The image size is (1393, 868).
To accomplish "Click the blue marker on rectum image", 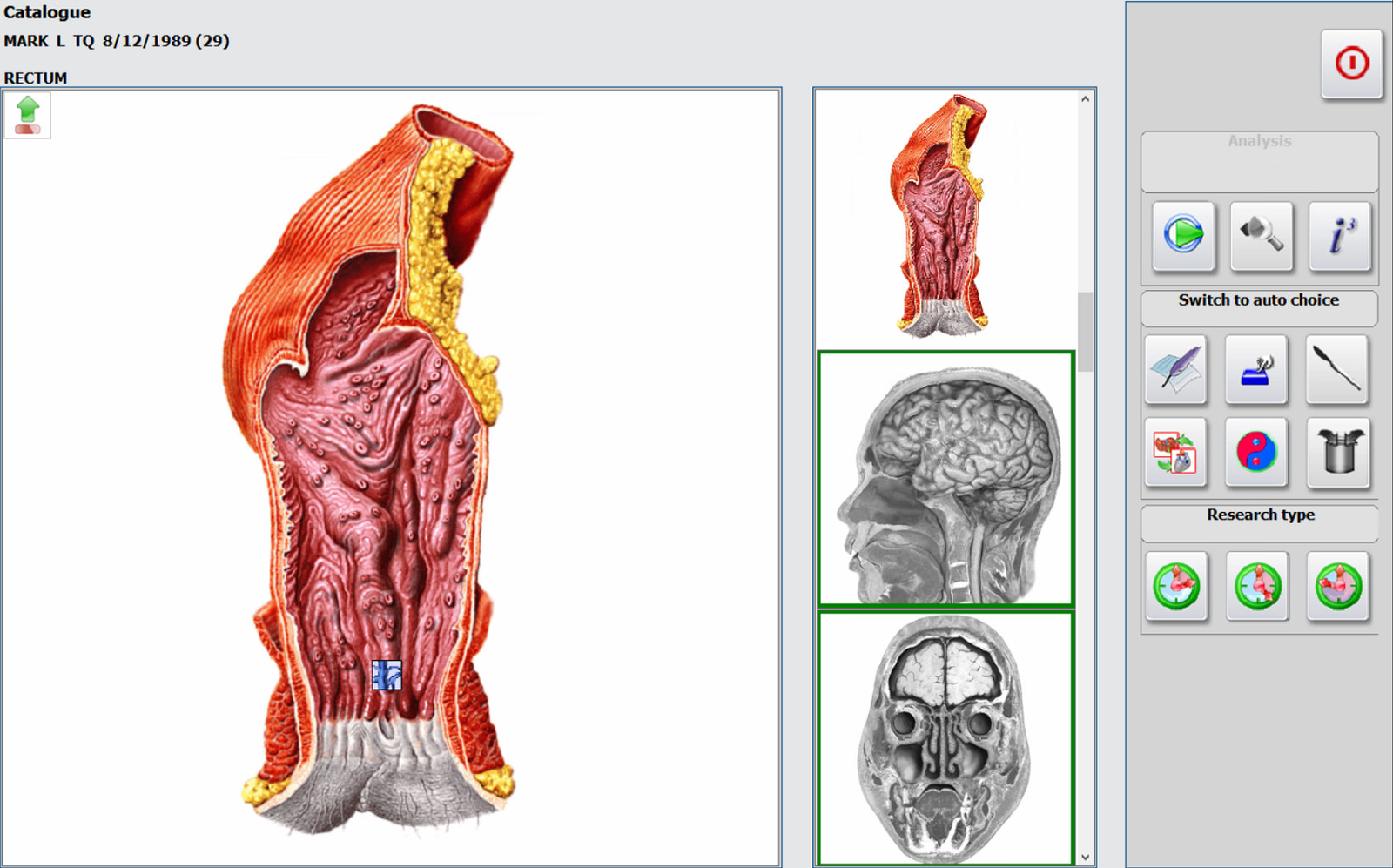I will pyautogui.click(x=387, y=675).
